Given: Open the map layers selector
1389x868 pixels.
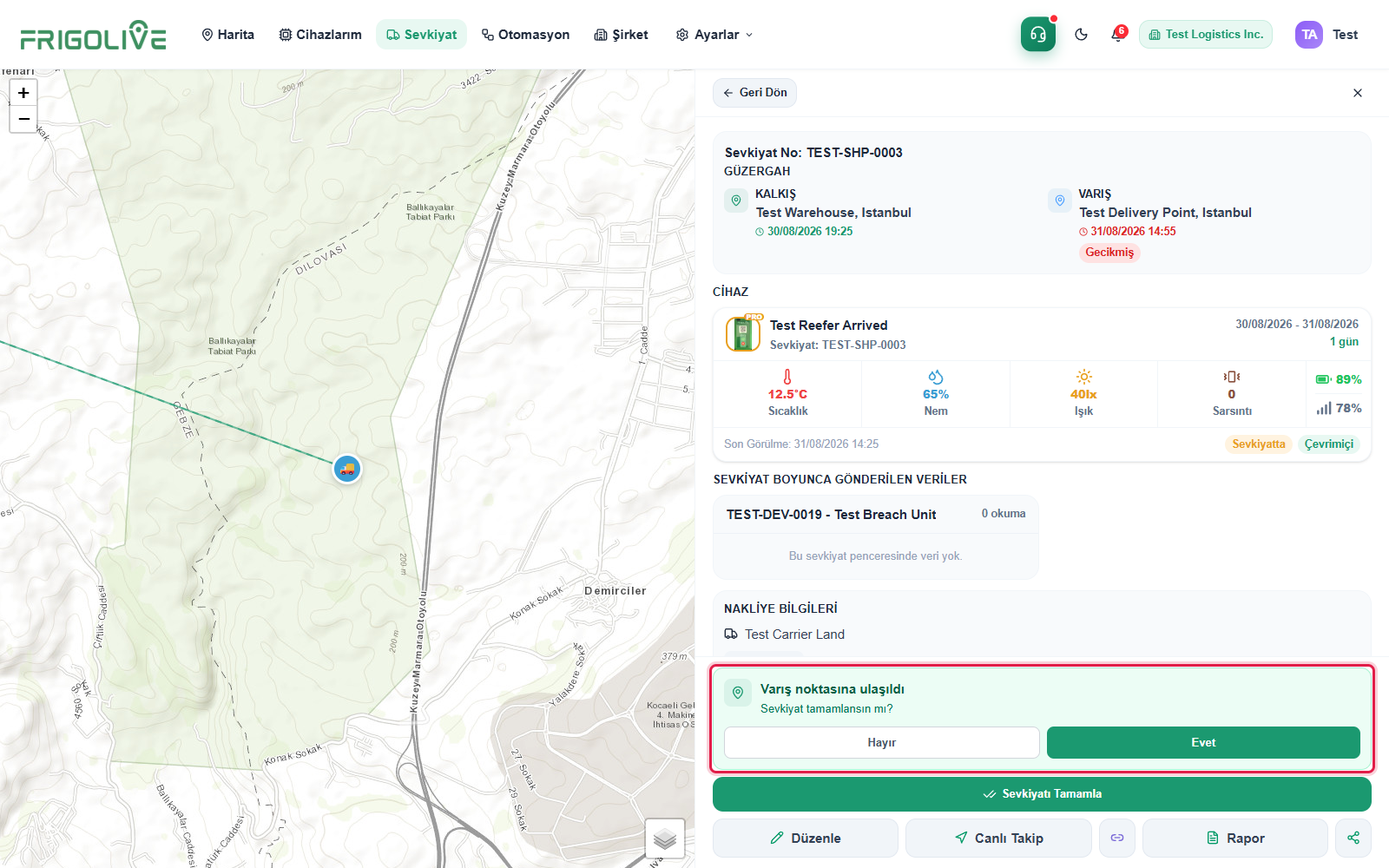Looking at the screenshot, I should (665, 838).
